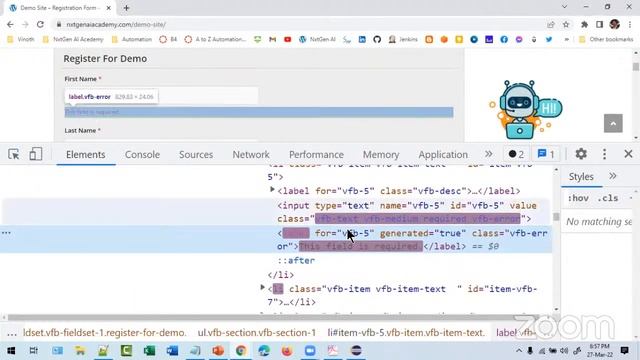Click the robot chatbot image

point(526,109)
